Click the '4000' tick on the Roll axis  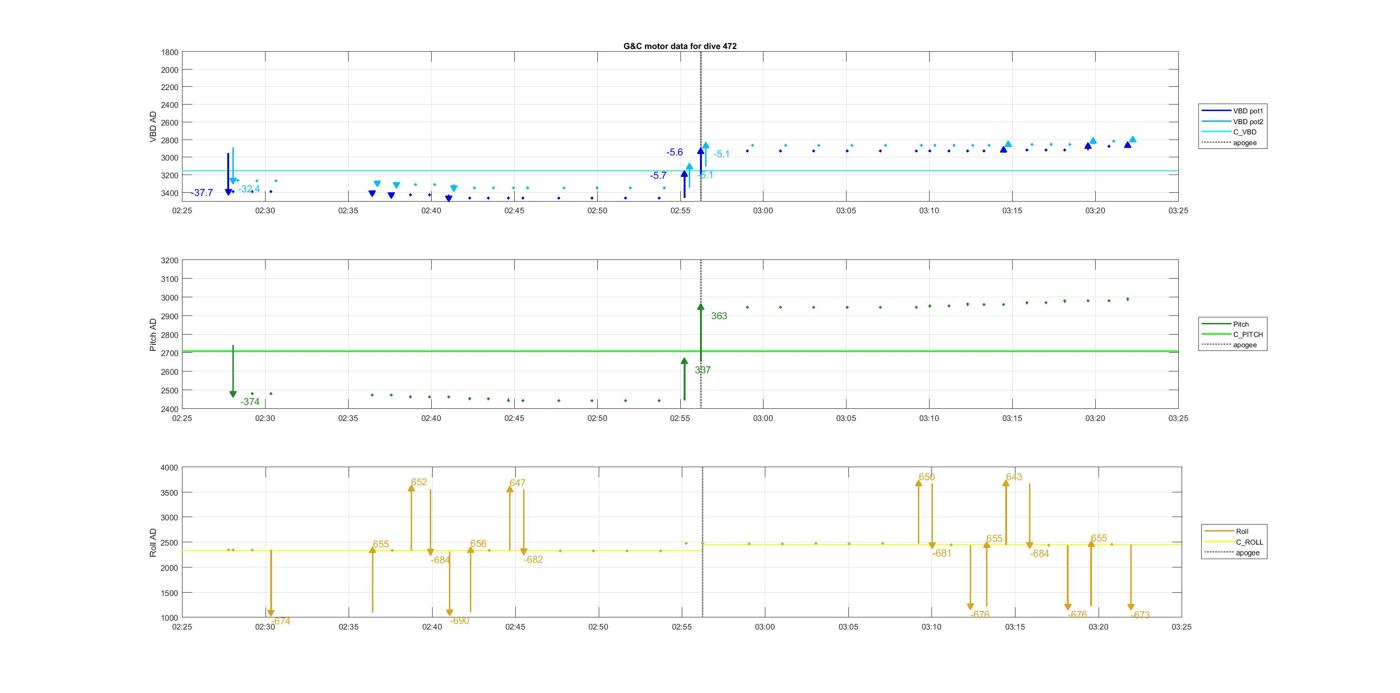(x=169, y=468)
